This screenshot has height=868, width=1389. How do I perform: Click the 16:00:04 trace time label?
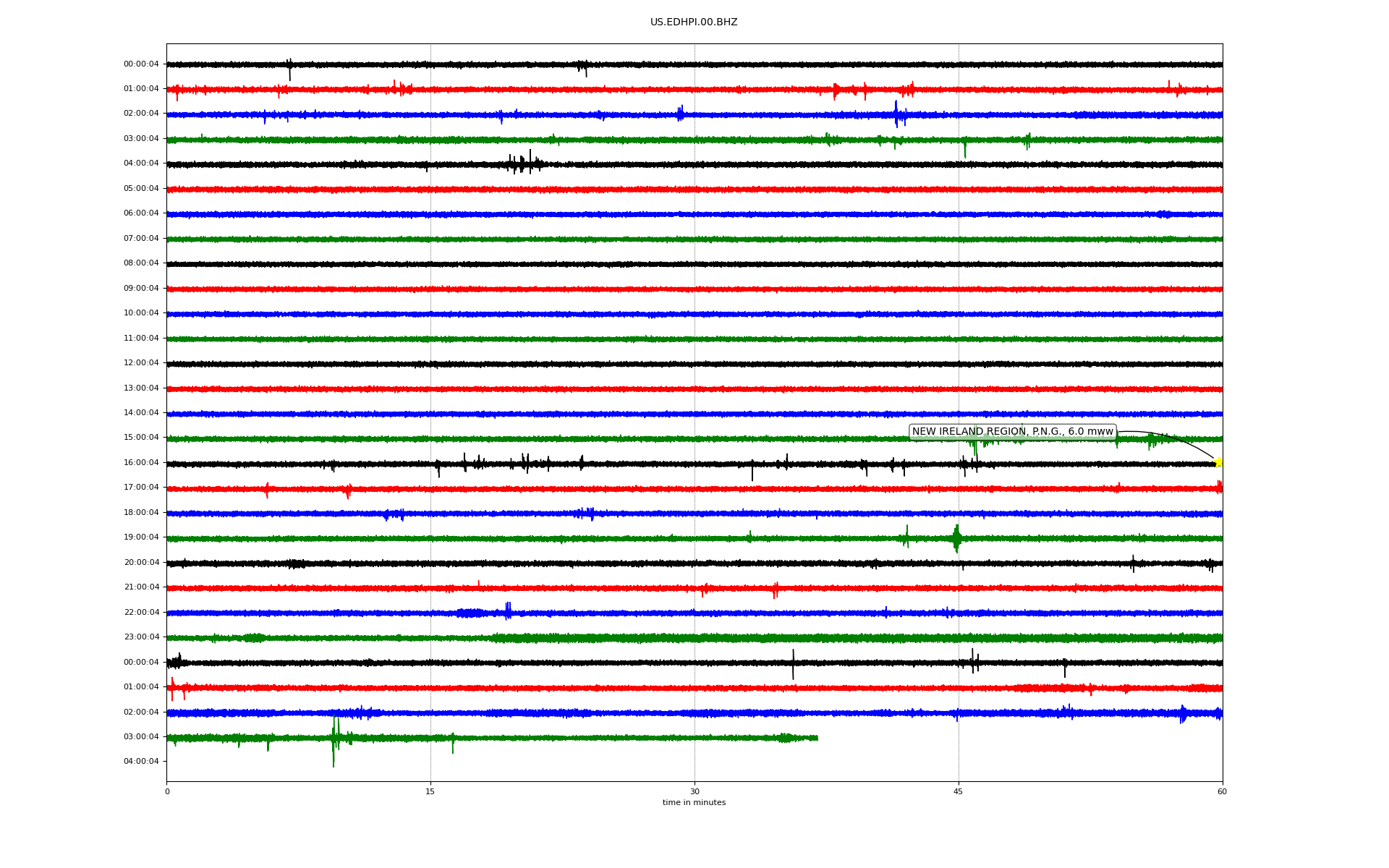point(141,463)
